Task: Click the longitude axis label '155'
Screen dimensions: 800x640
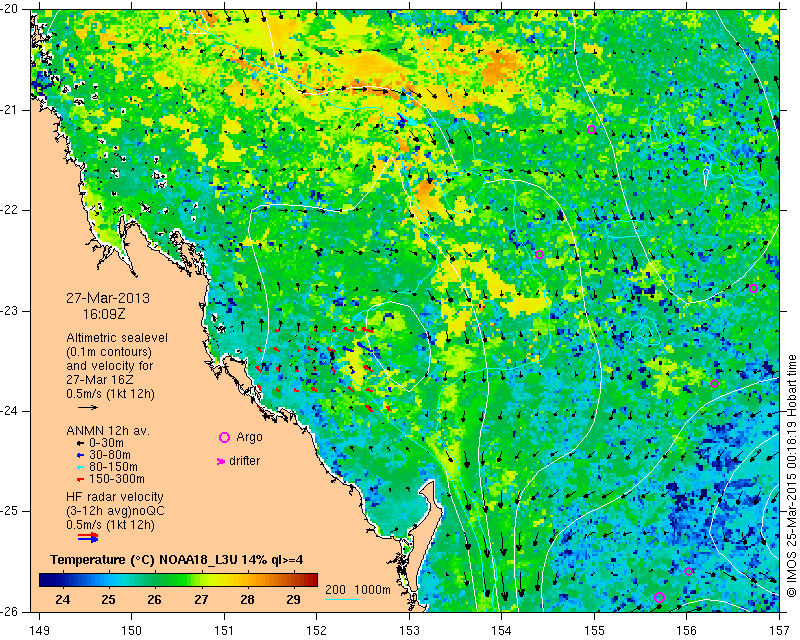Action: [594, 631]
